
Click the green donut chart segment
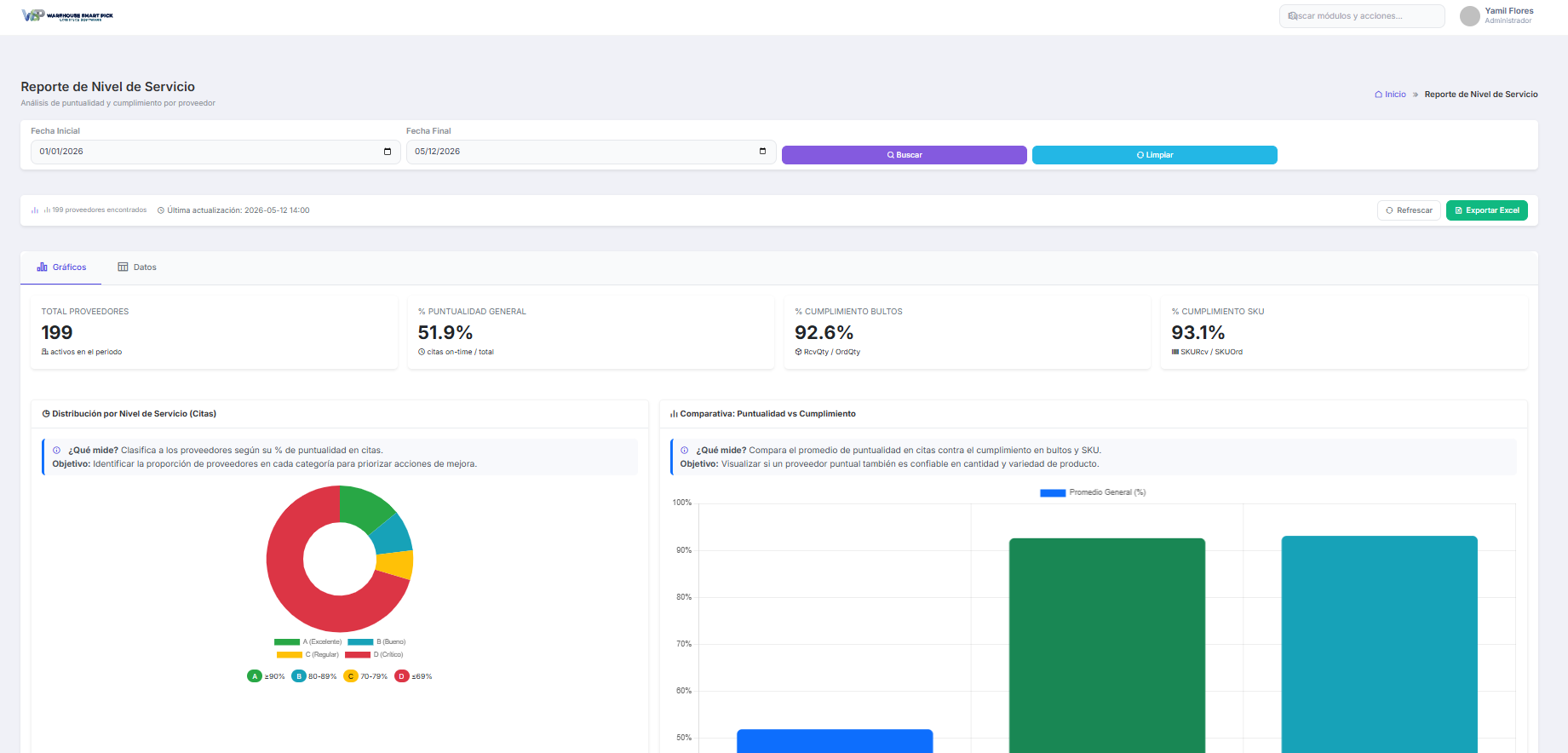tap(362, 508)
